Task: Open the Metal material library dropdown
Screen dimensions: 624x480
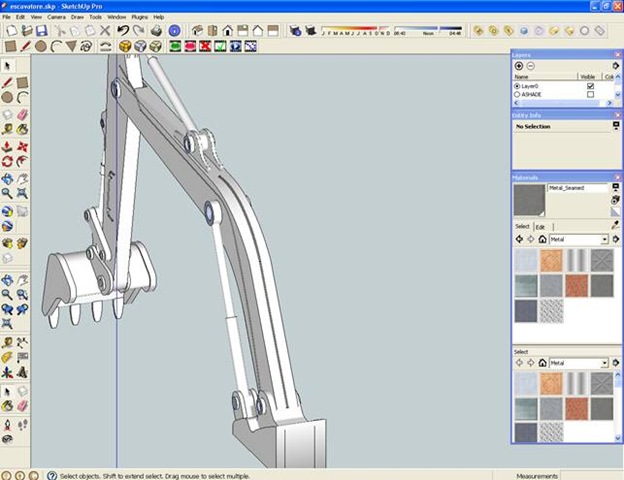Action: click(x=606, y=240)
